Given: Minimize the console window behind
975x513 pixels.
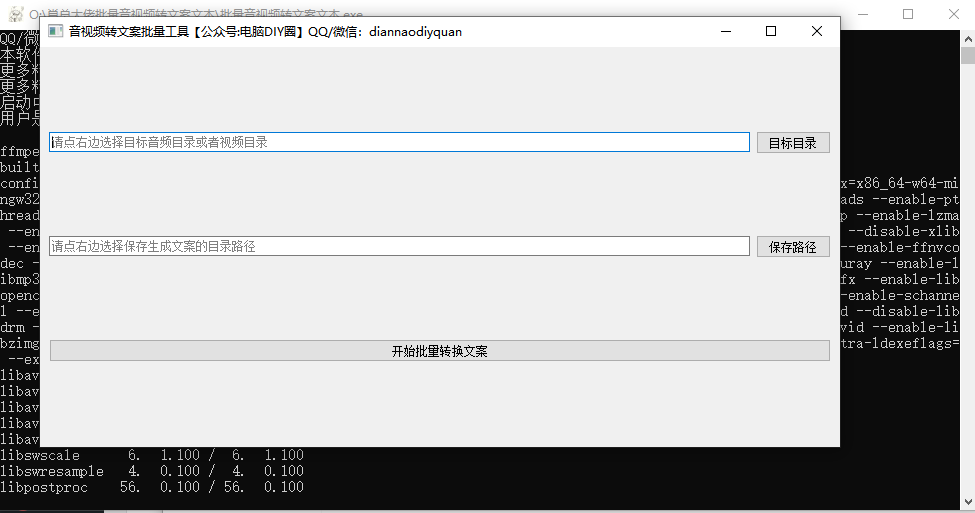Looking at the screenshot, I should click(862, 14).
